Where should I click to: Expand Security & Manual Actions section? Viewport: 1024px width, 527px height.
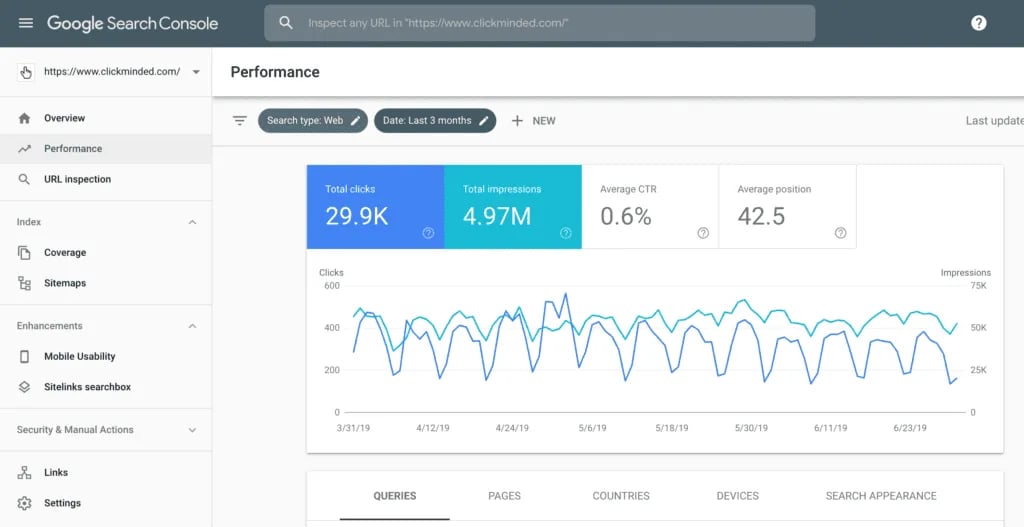click(x=193, y=430)
